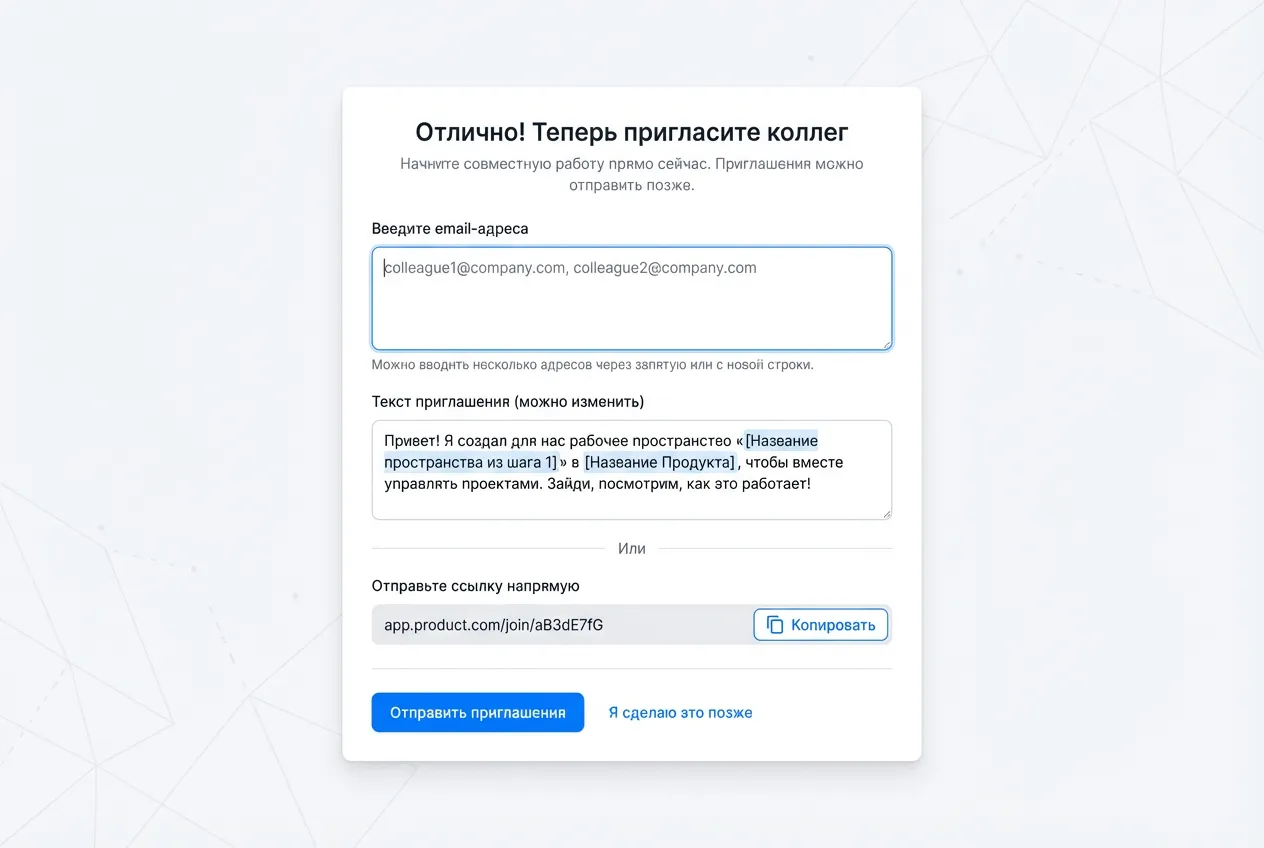Click the copy icon beside the invite link
Screen dimensions: 1264x848
[x=774, y=625]
